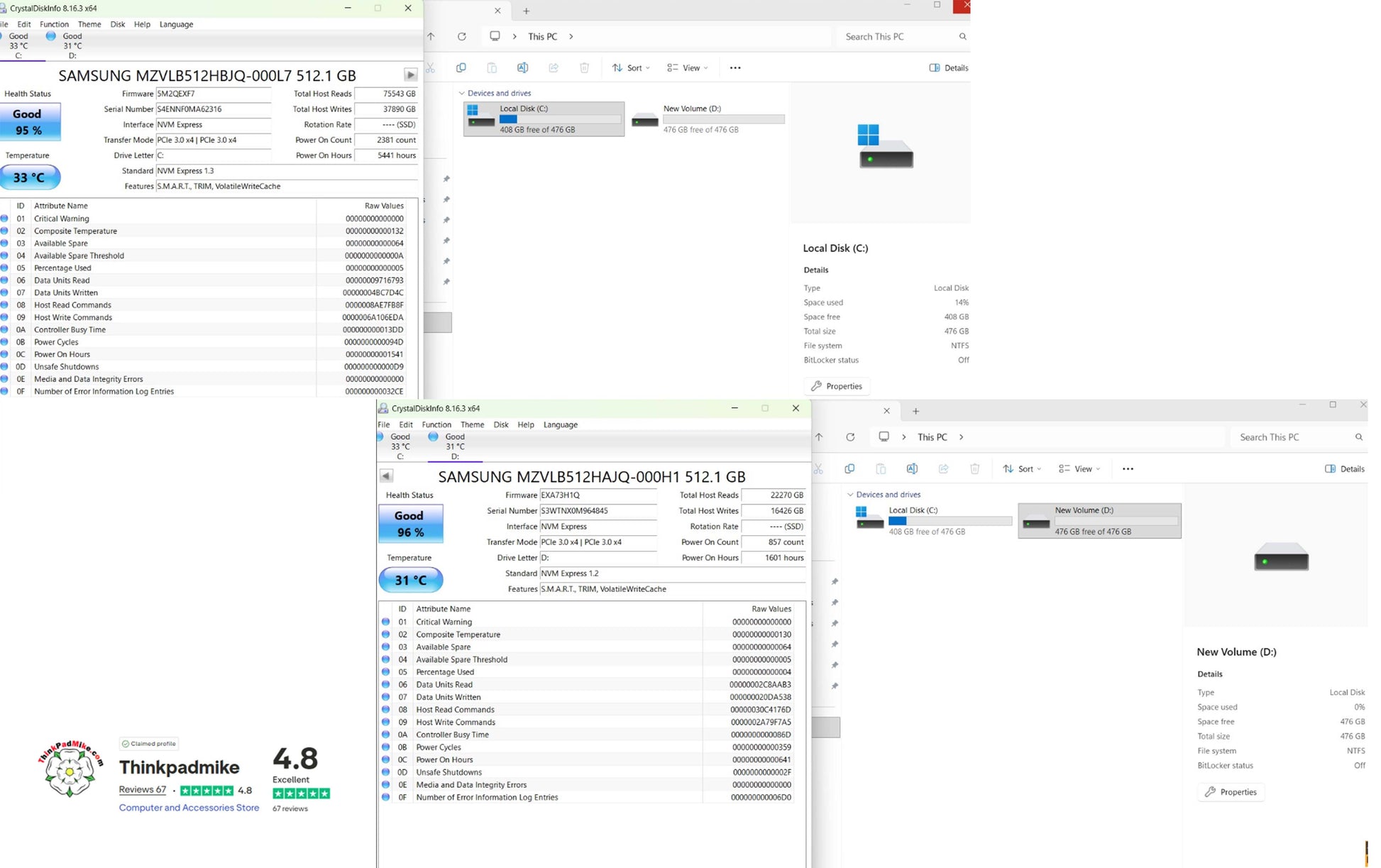The width and height of the screenshot is (1381, 868).
Task: Click next disk arrow in top CrystalDiskInfo
Action: [x=410, y=75]
